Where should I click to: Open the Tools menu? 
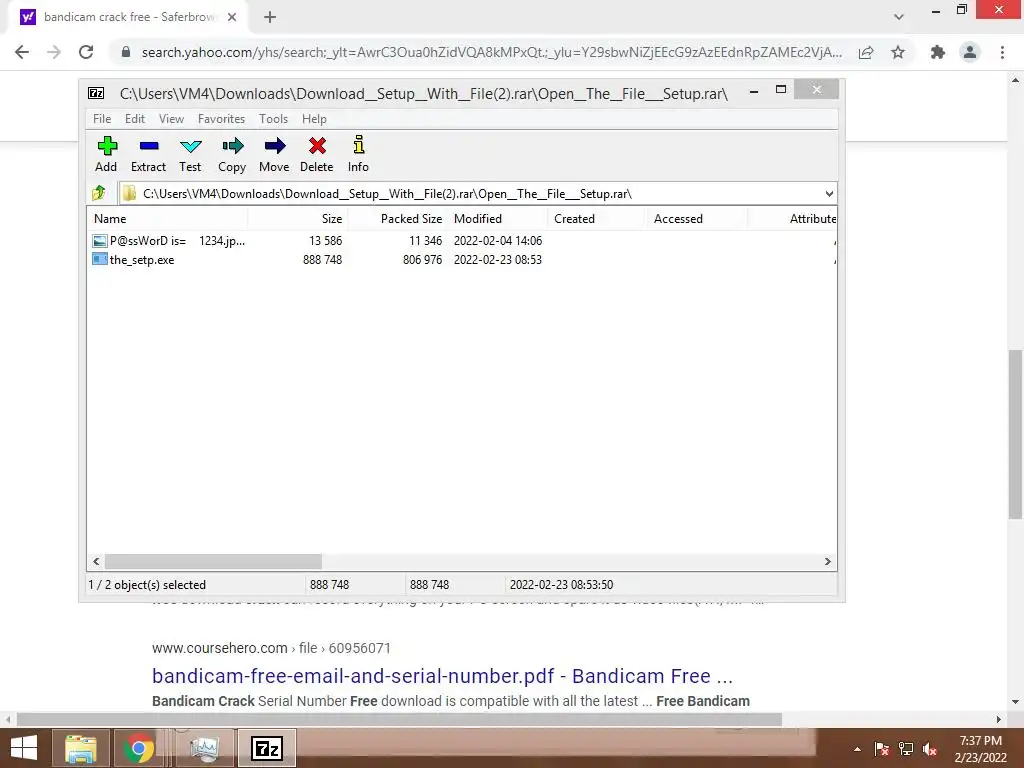(273, 119)
